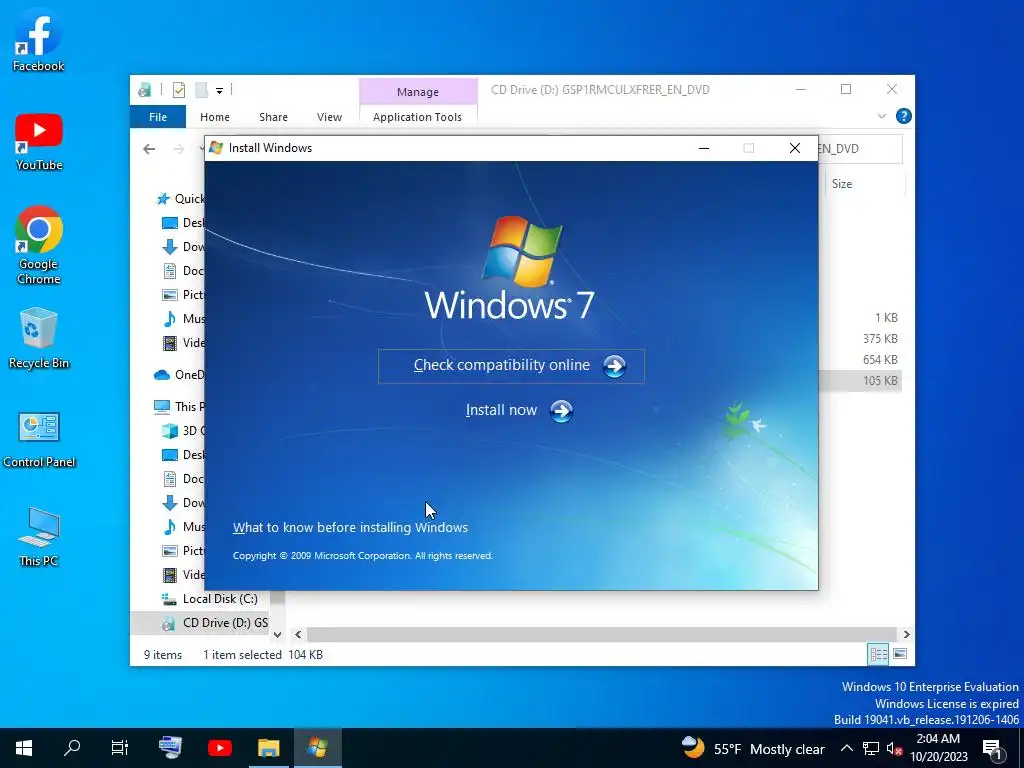Open the notification center icon
1024x768 pixels.
coord(993,748)
